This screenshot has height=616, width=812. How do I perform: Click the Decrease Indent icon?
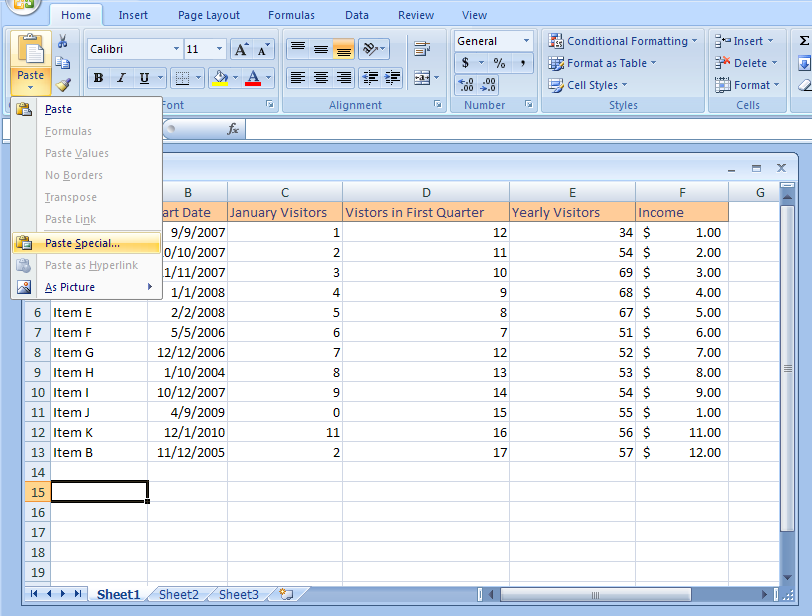click(370, 78)
